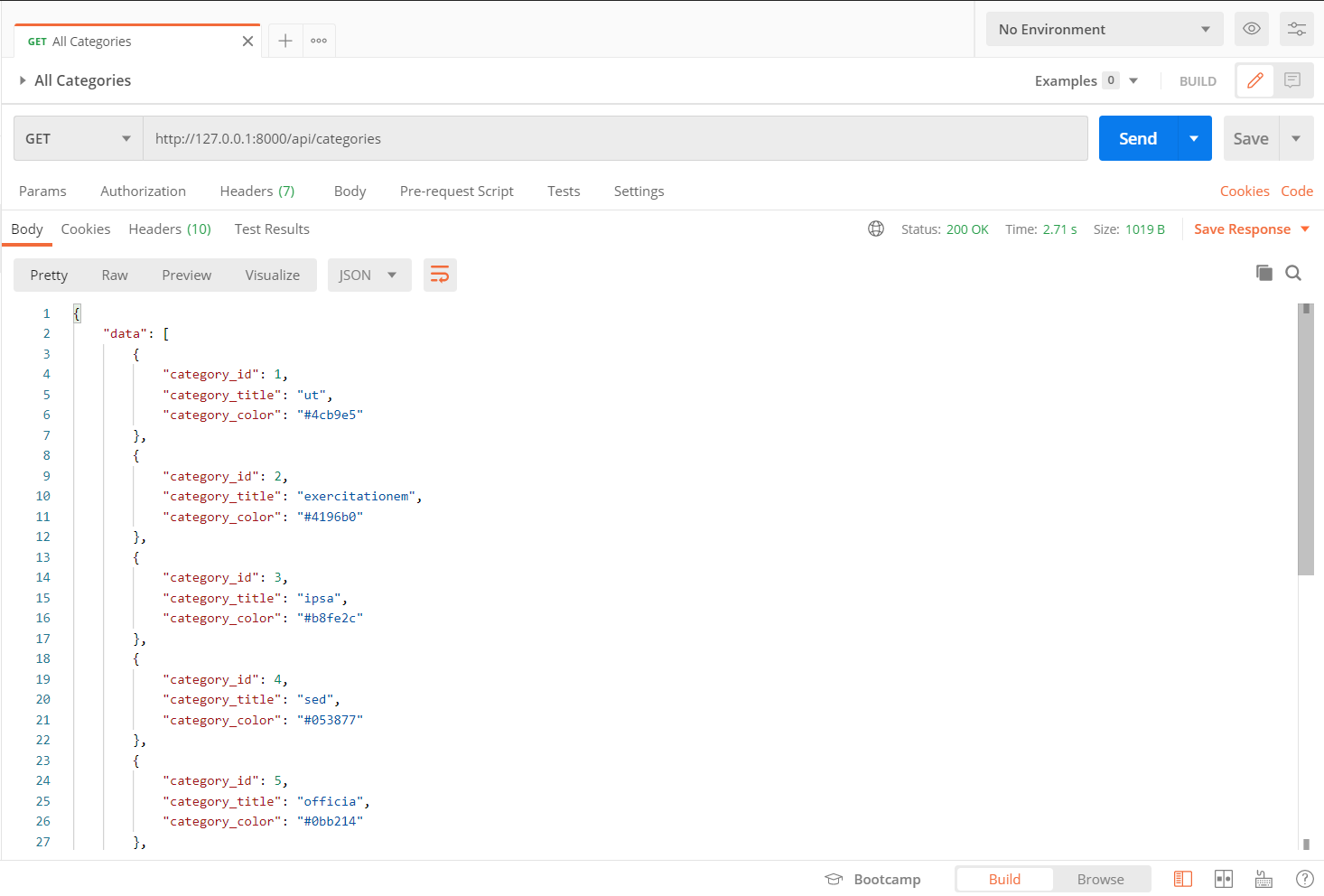Toggle the wrap lines icon in the response toolbar

point(440,275)
